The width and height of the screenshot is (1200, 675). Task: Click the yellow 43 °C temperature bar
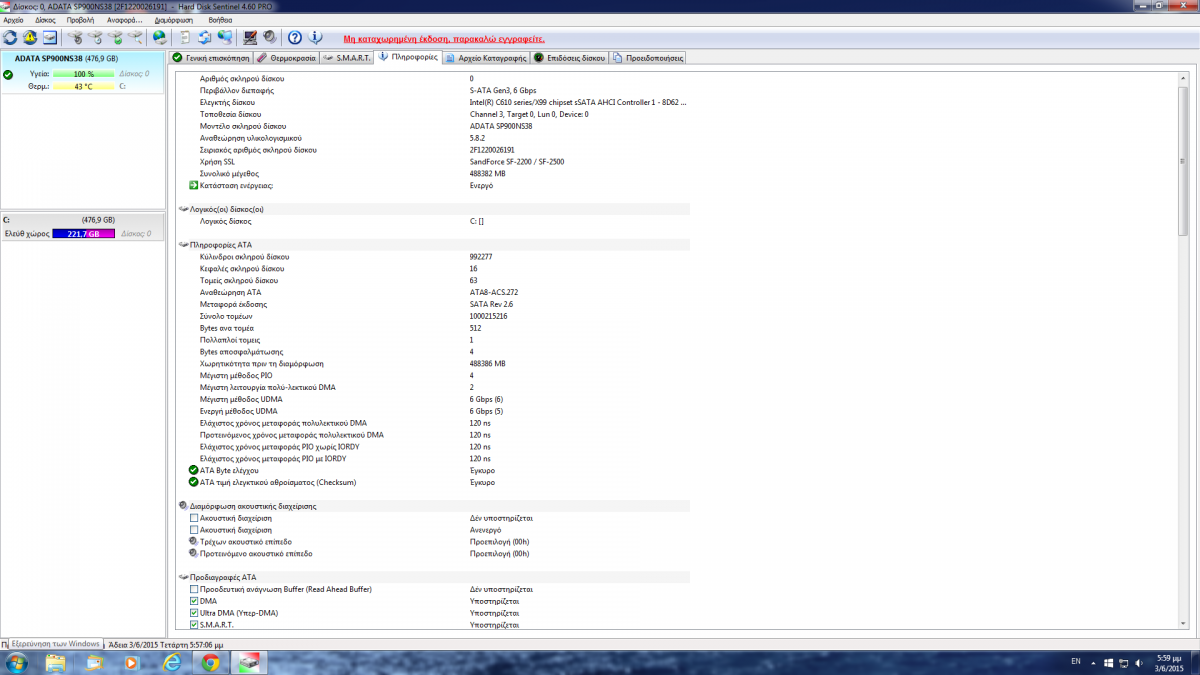pos(84,86)
